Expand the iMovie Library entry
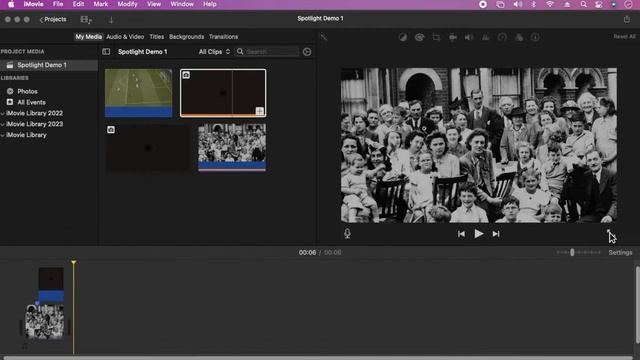The width and height of the screenshot is (640, 360). (x=2, y=135)
